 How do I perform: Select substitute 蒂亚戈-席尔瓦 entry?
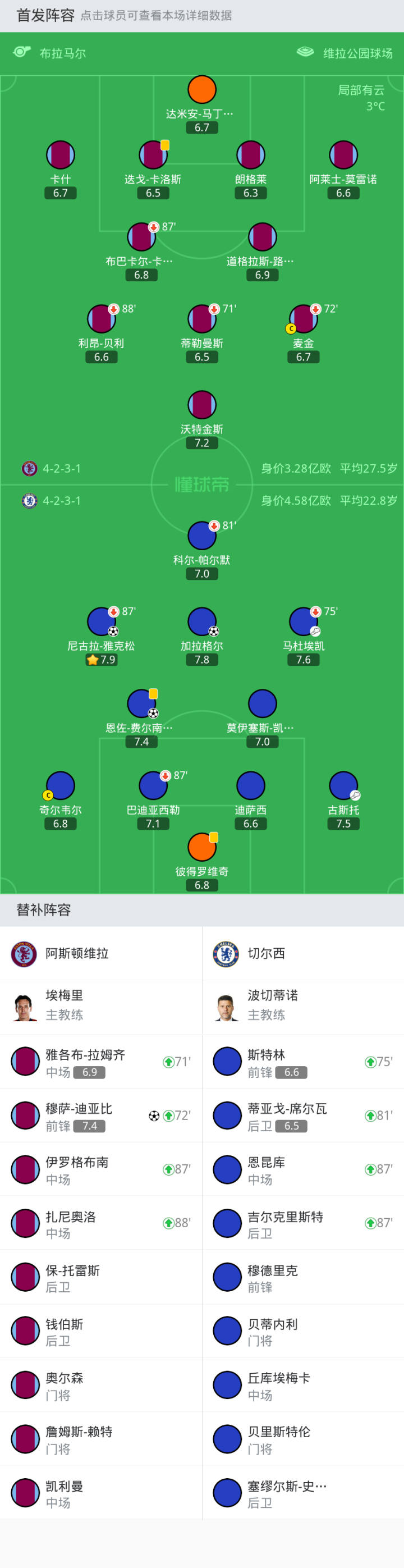(x=303, y=1116)
